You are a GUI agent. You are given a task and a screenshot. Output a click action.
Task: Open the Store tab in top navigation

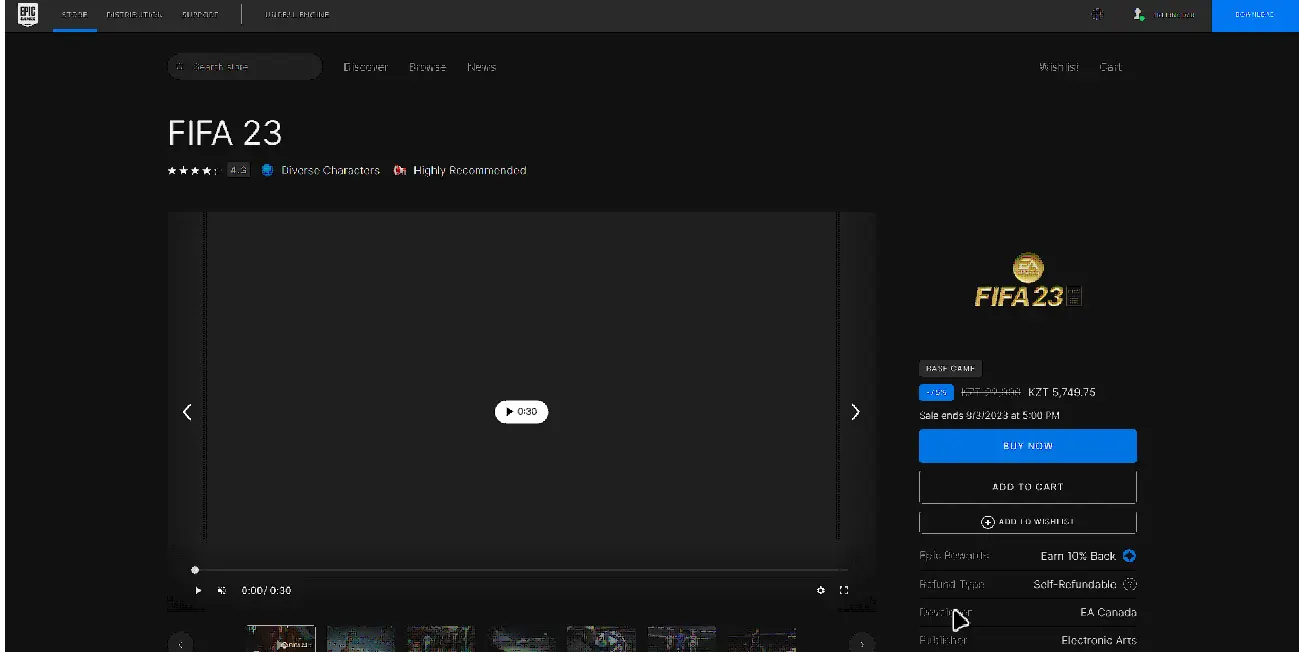click(x=75, y=15)
